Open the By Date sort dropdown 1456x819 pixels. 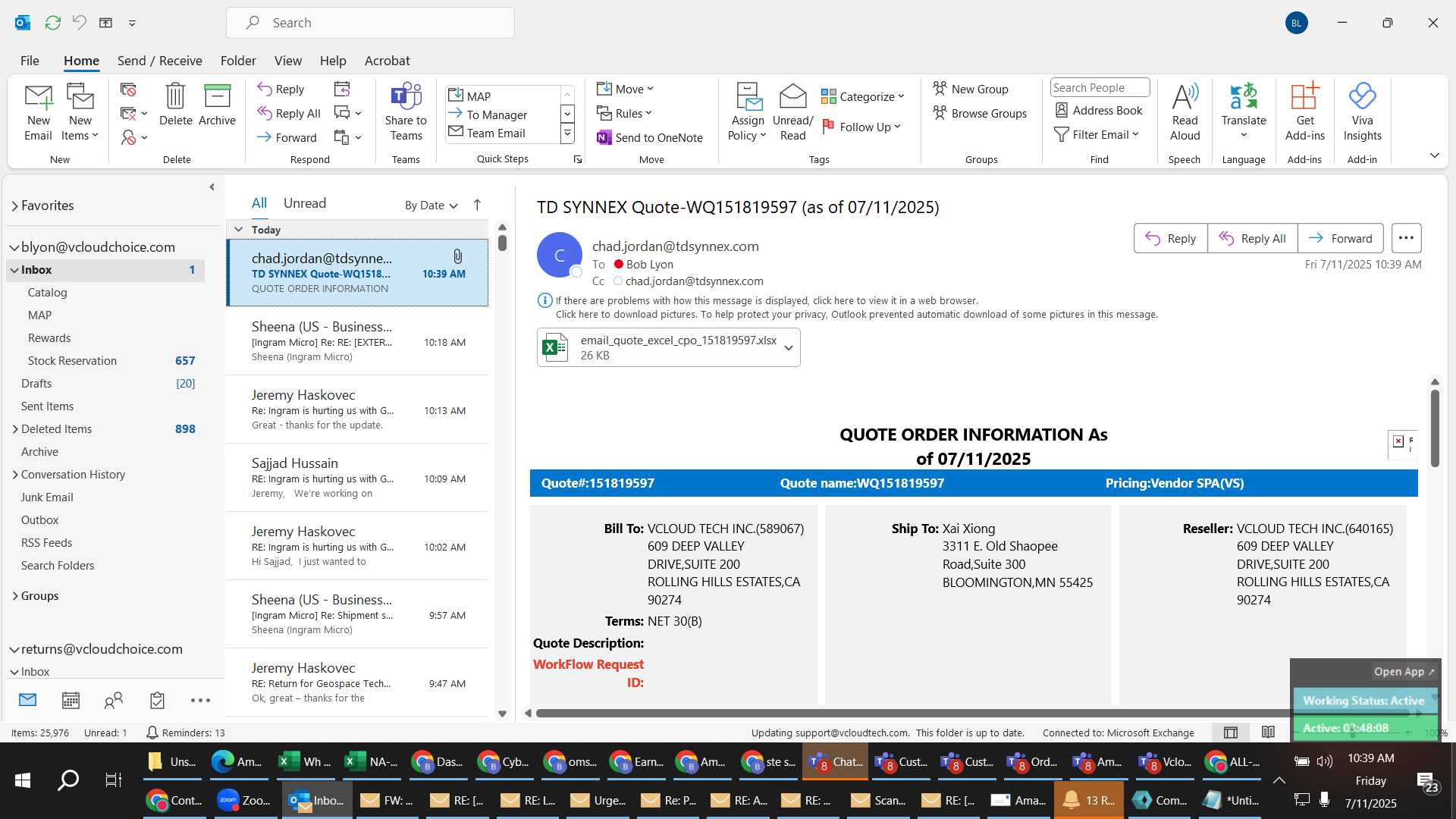tap(431, 205)
